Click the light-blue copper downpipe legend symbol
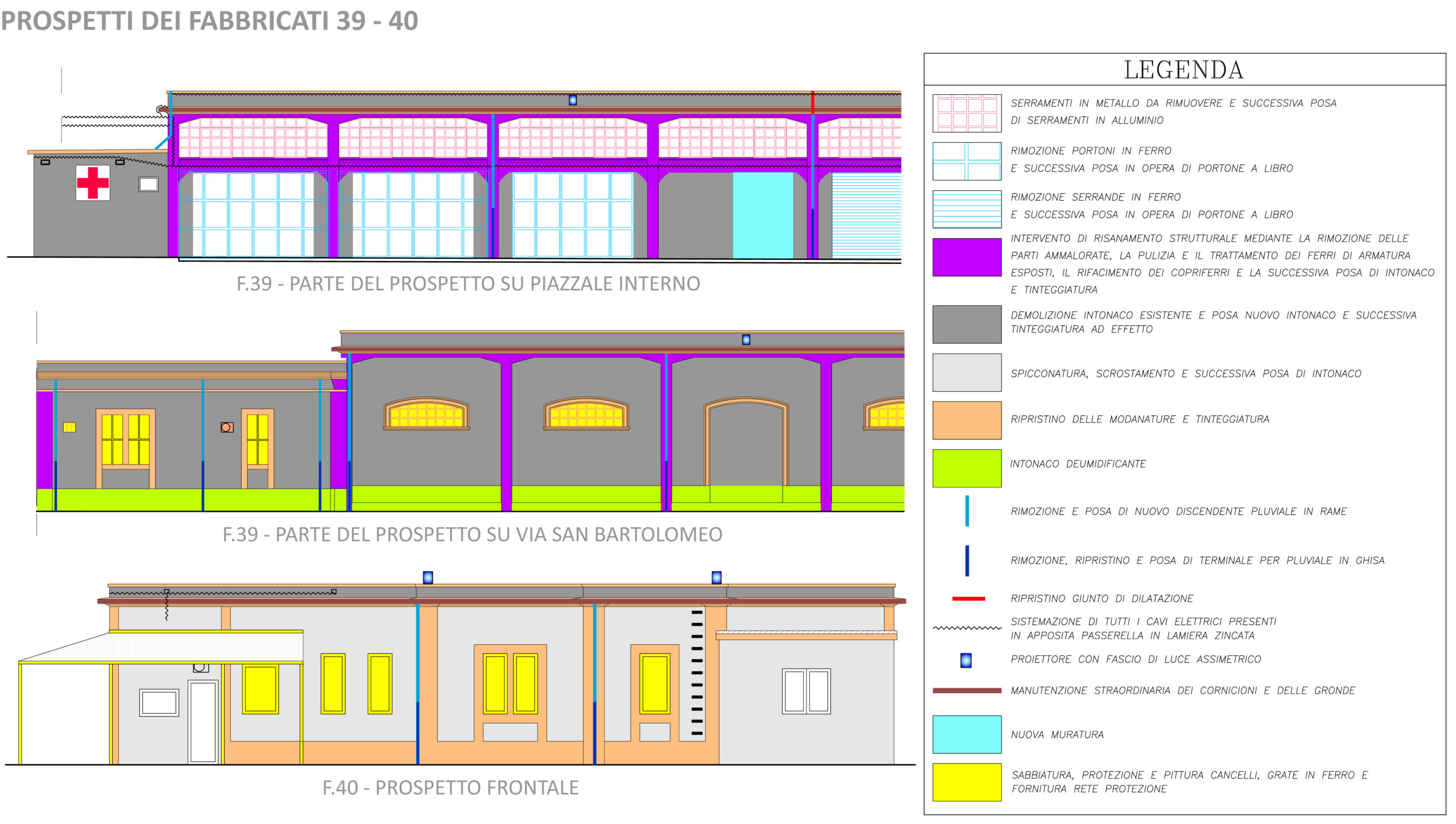The image size is (1456, 824). point(967,511)
